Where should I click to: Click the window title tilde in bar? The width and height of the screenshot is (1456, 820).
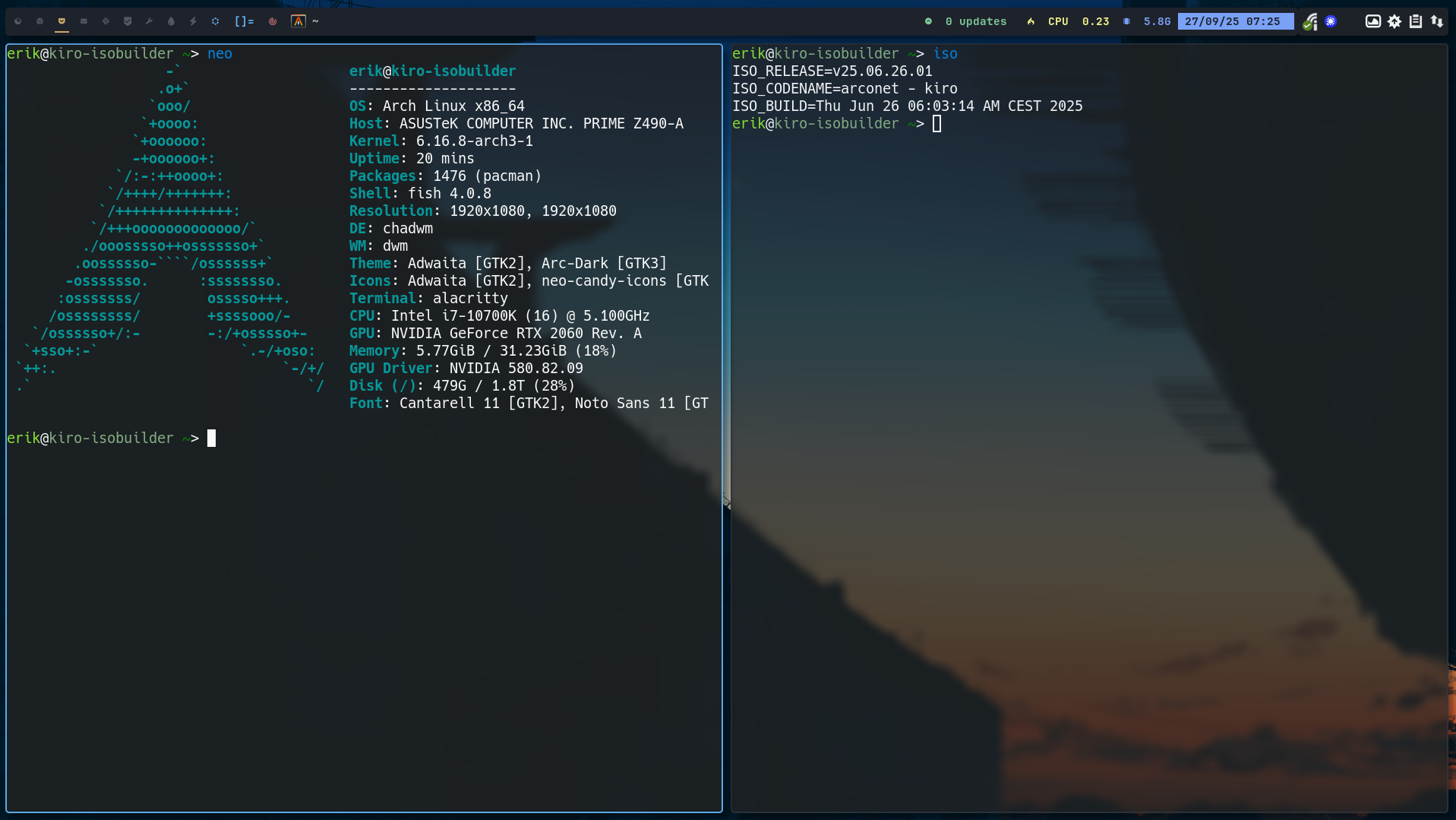point(315,21)
